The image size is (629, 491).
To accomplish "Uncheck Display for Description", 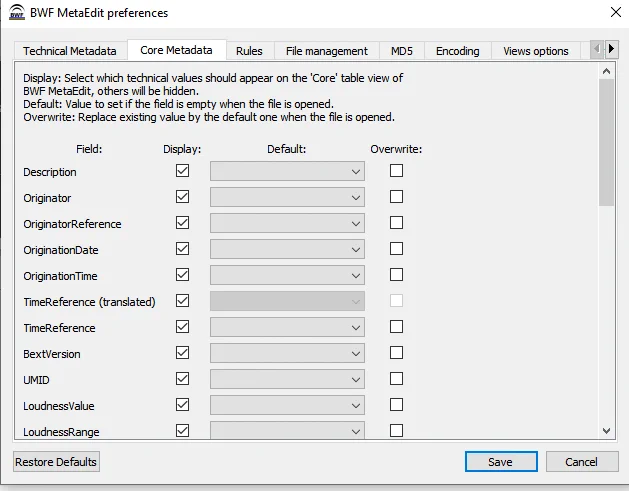I will (x=183, y=170).
